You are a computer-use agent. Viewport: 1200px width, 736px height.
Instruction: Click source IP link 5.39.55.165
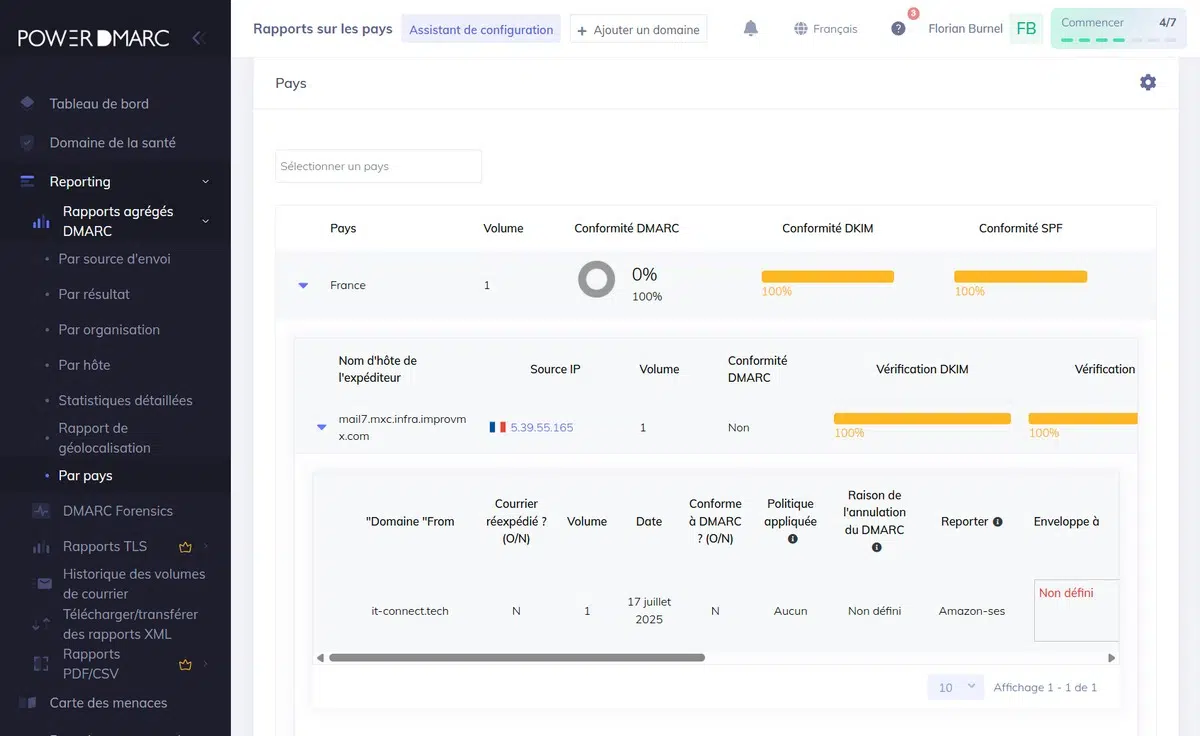point(541,427)
